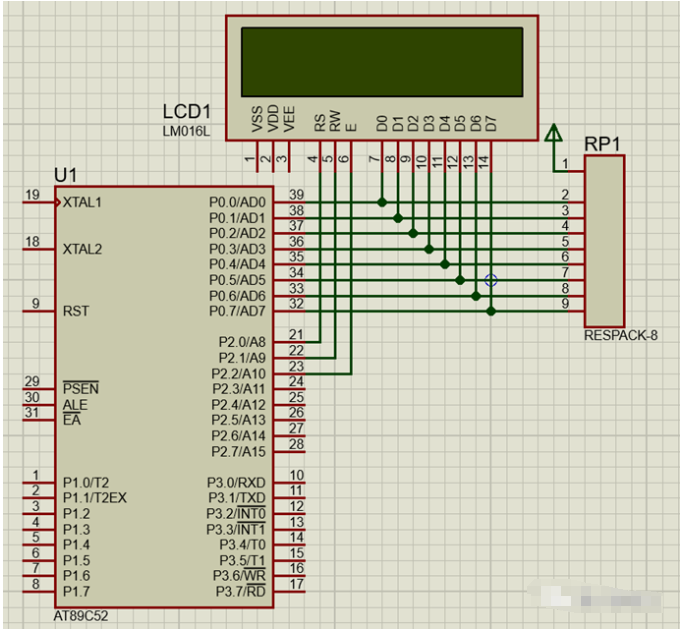Select the LCD1 display screen

pos(382,62)
